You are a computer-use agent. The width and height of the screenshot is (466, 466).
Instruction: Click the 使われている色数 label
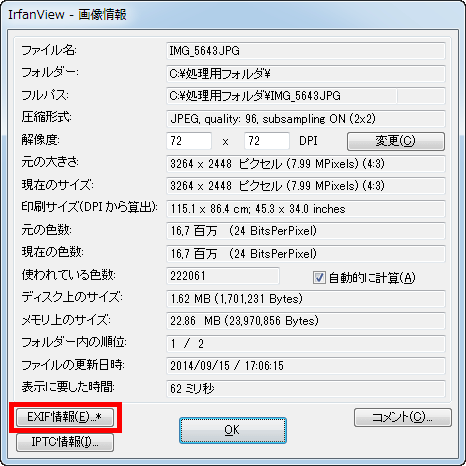pyautogui.click(x=69, y=275)
